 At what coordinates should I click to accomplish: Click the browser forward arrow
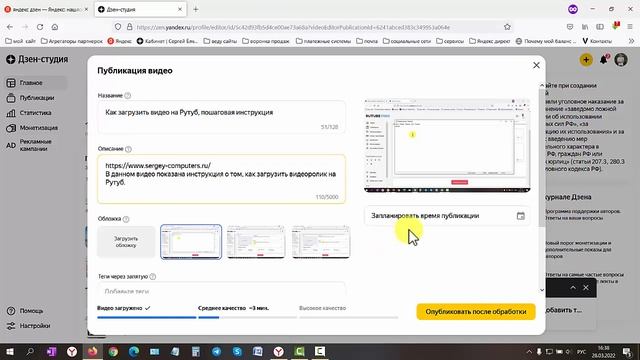pos(25,27)
